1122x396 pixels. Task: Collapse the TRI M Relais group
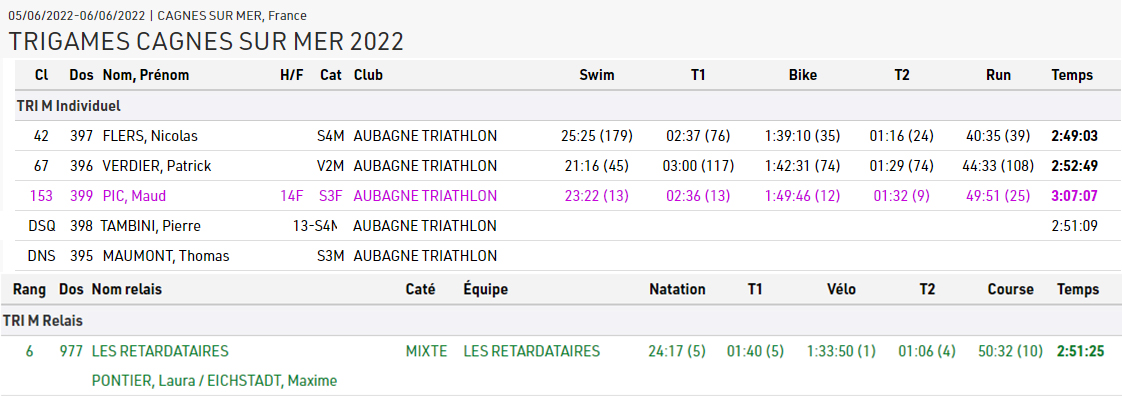coord(42,321)
